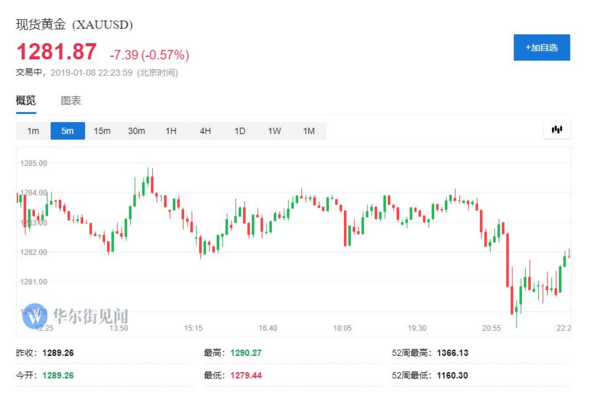Screen dimensions: 606x412
Task: Select the 1W weekly interval
Action: pyautogui.click(x=274, y=131)
